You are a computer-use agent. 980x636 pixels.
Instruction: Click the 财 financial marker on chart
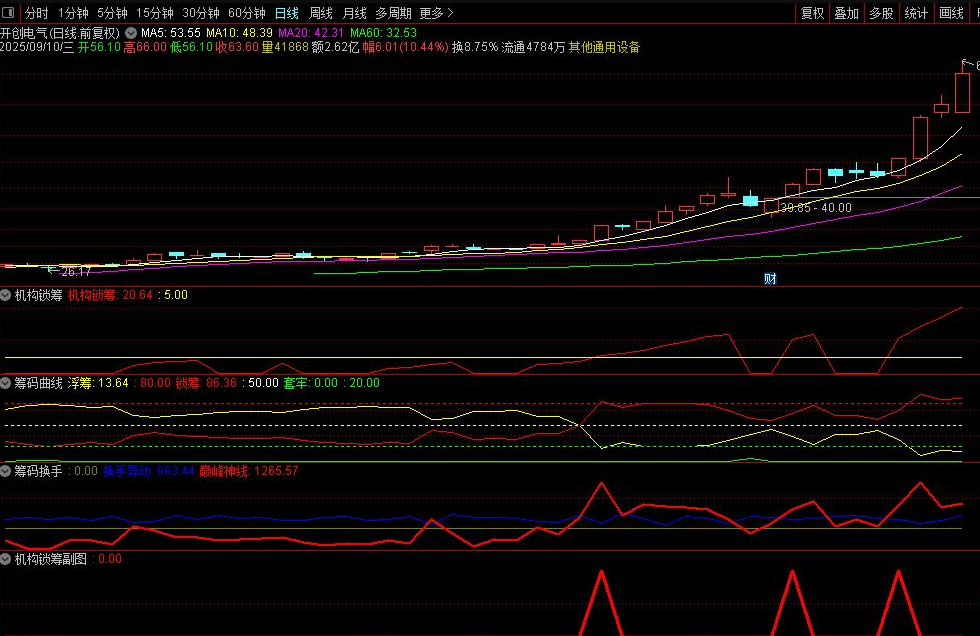tap(770, 279)
